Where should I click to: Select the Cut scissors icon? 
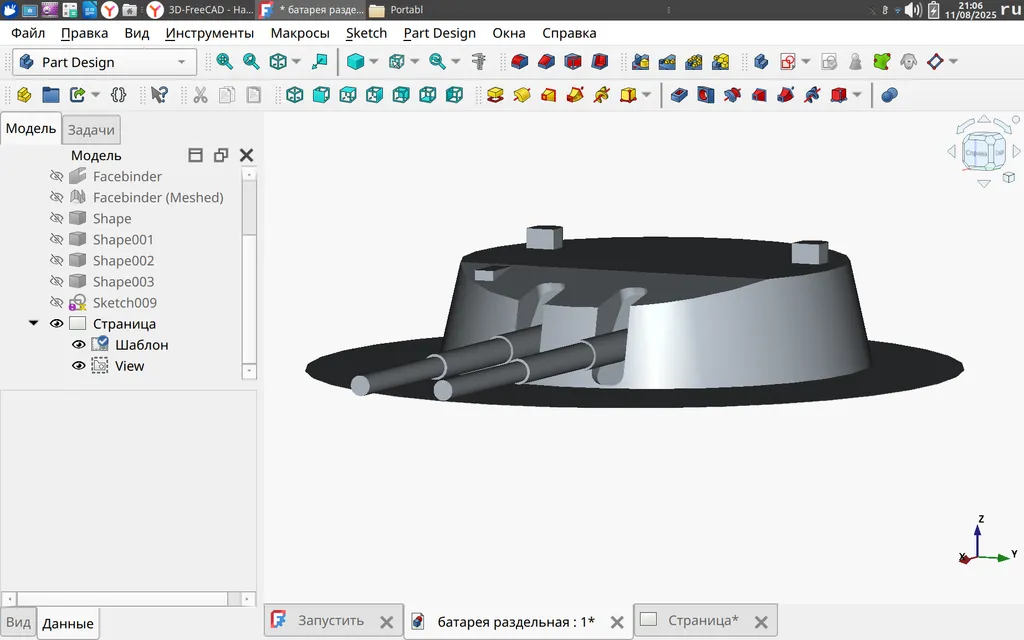tap(200, 95)
